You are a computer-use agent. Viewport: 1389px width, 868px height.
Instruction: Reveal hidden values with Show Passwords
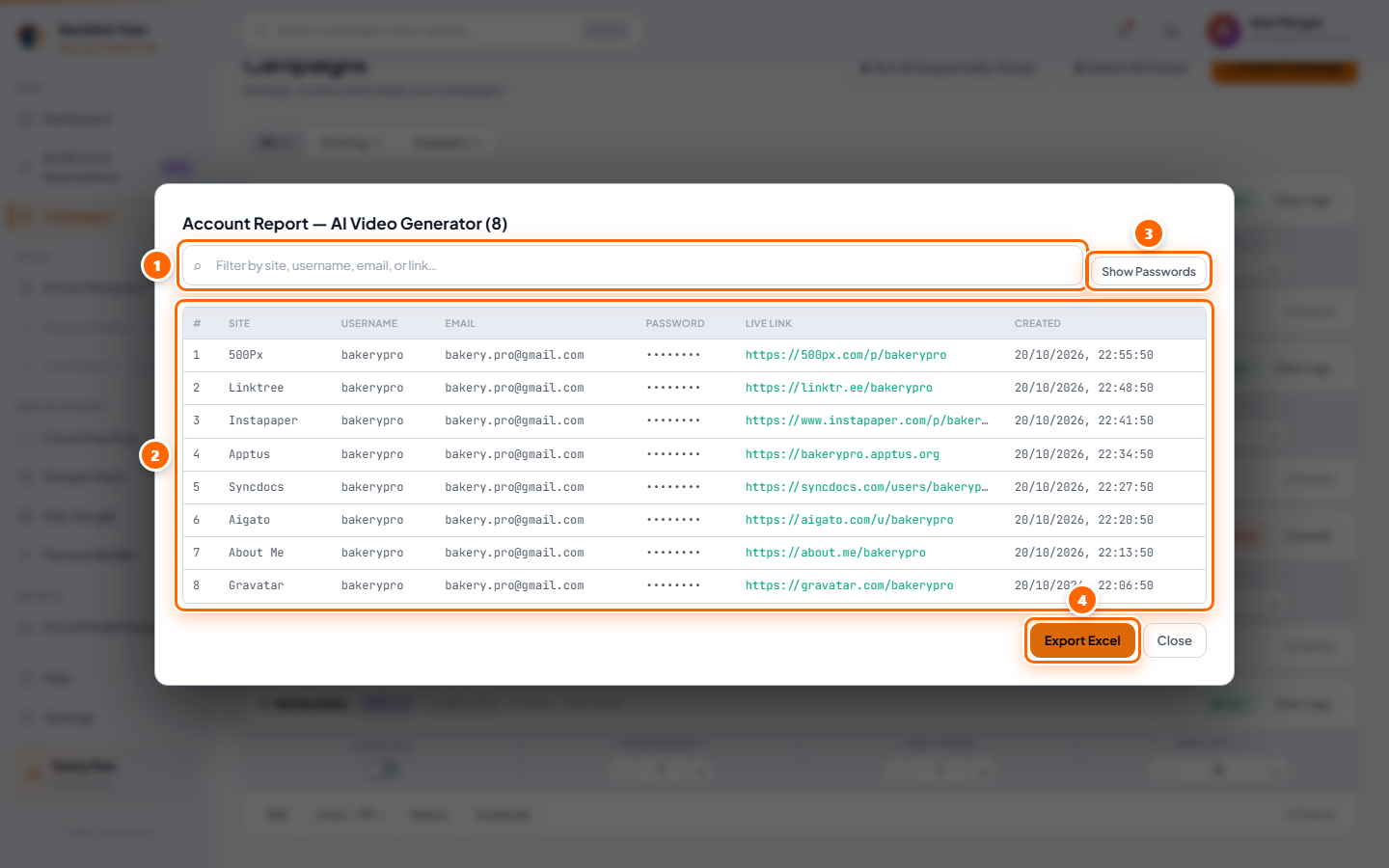[1148, 271]
